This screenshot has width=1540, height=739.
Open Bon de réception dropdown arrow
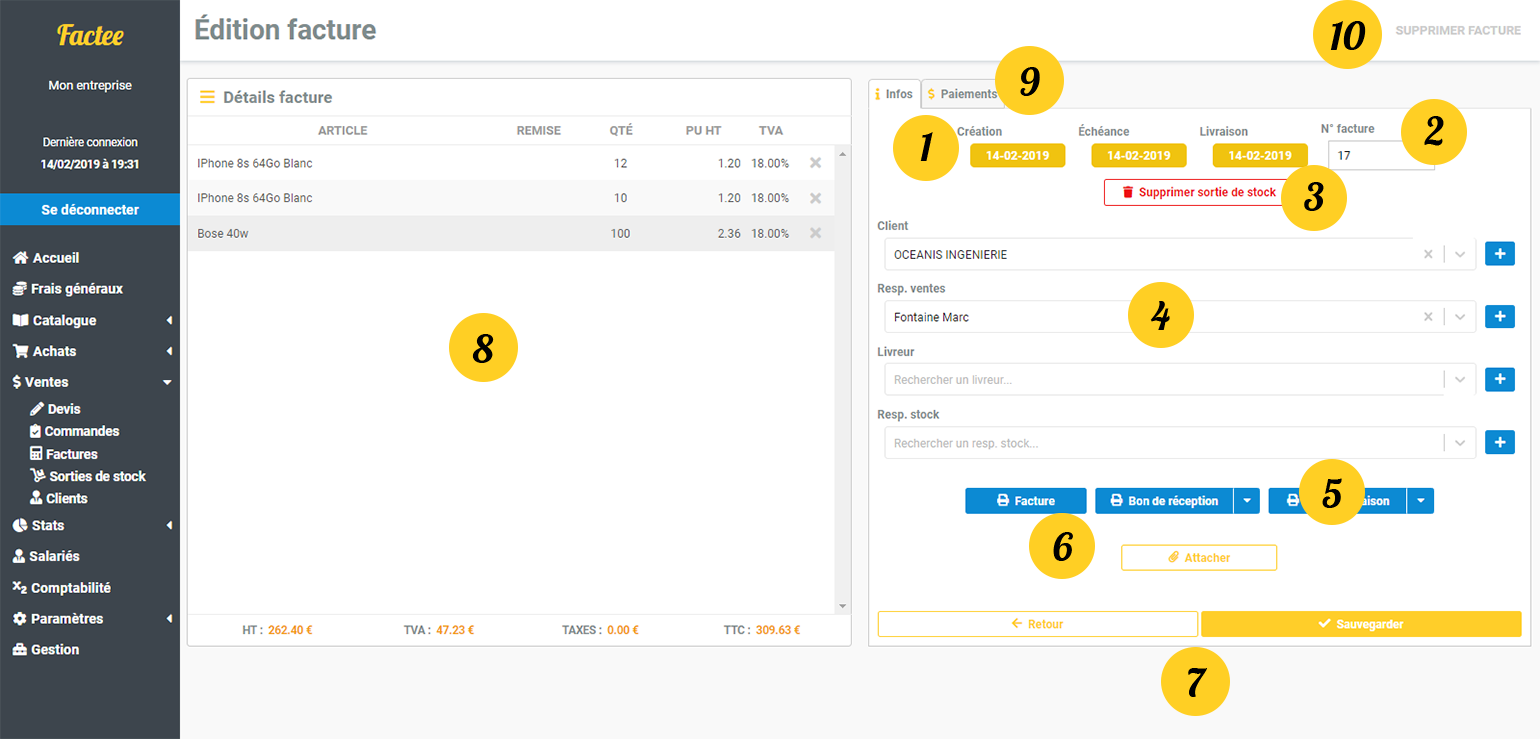click(1246, 501)
